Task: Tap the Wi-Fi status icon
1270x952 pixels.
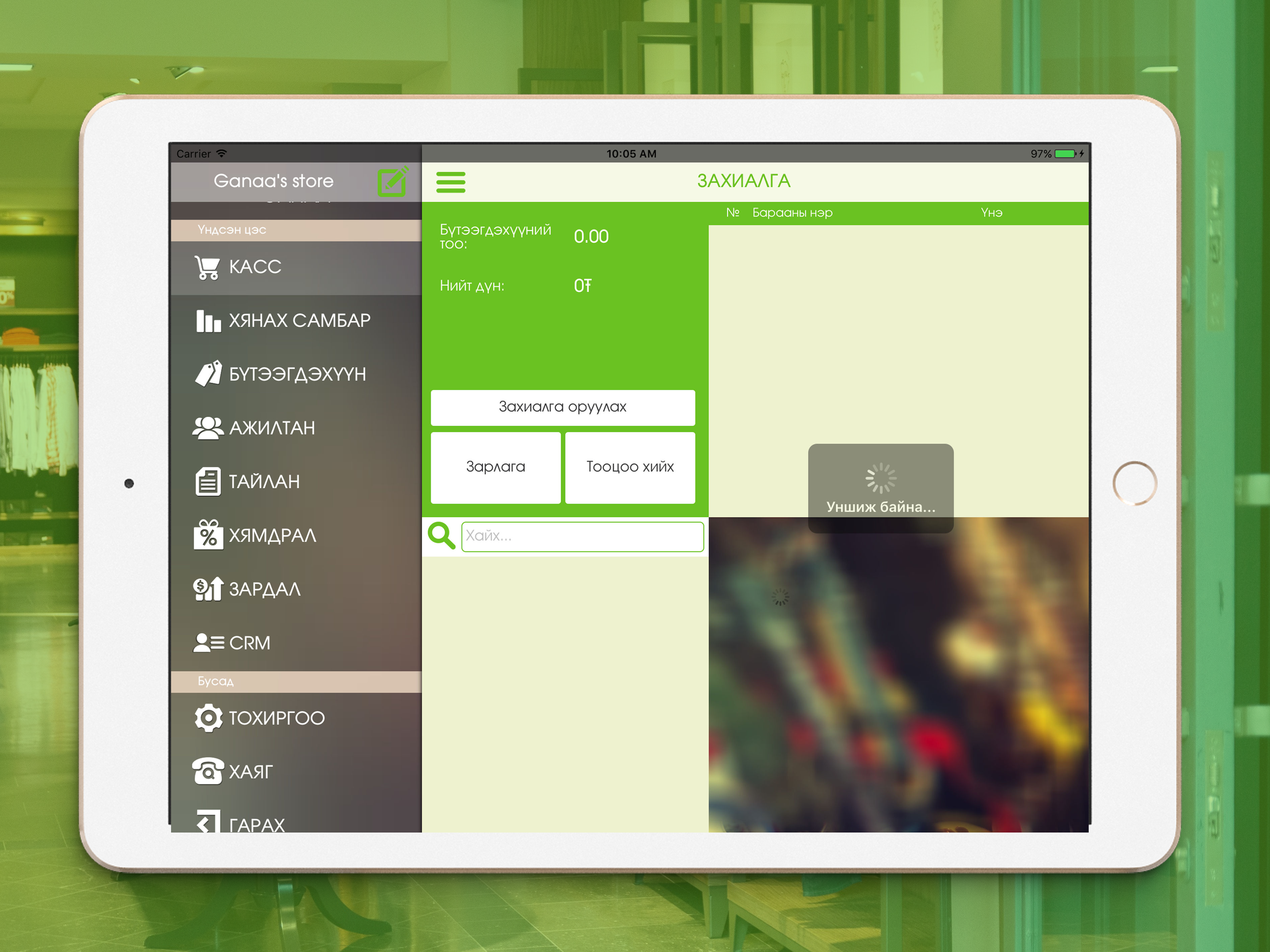Action: [222, 153]
